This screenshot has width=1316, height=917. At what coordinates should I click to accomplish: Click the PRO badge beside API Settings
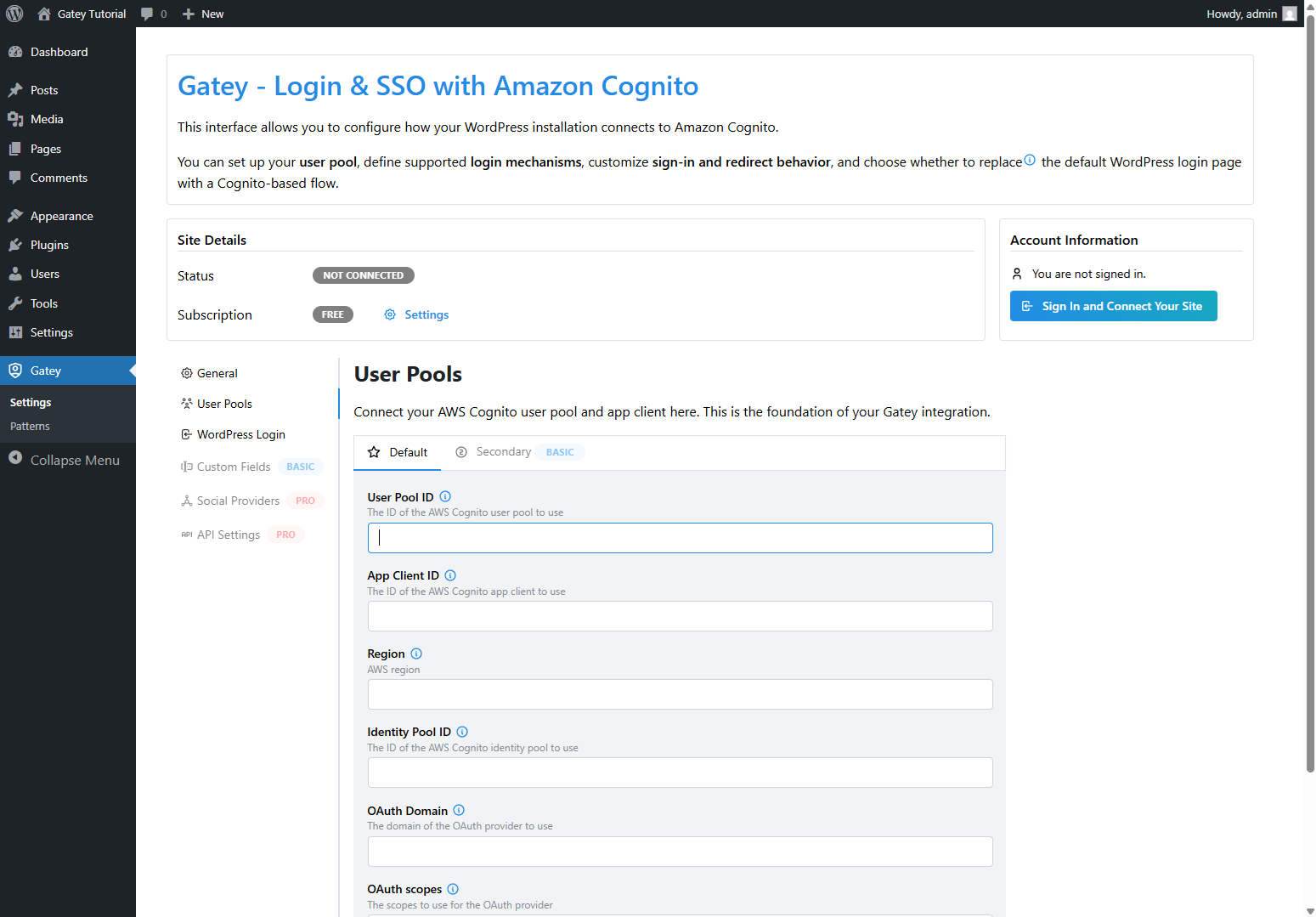pos(286,535)
